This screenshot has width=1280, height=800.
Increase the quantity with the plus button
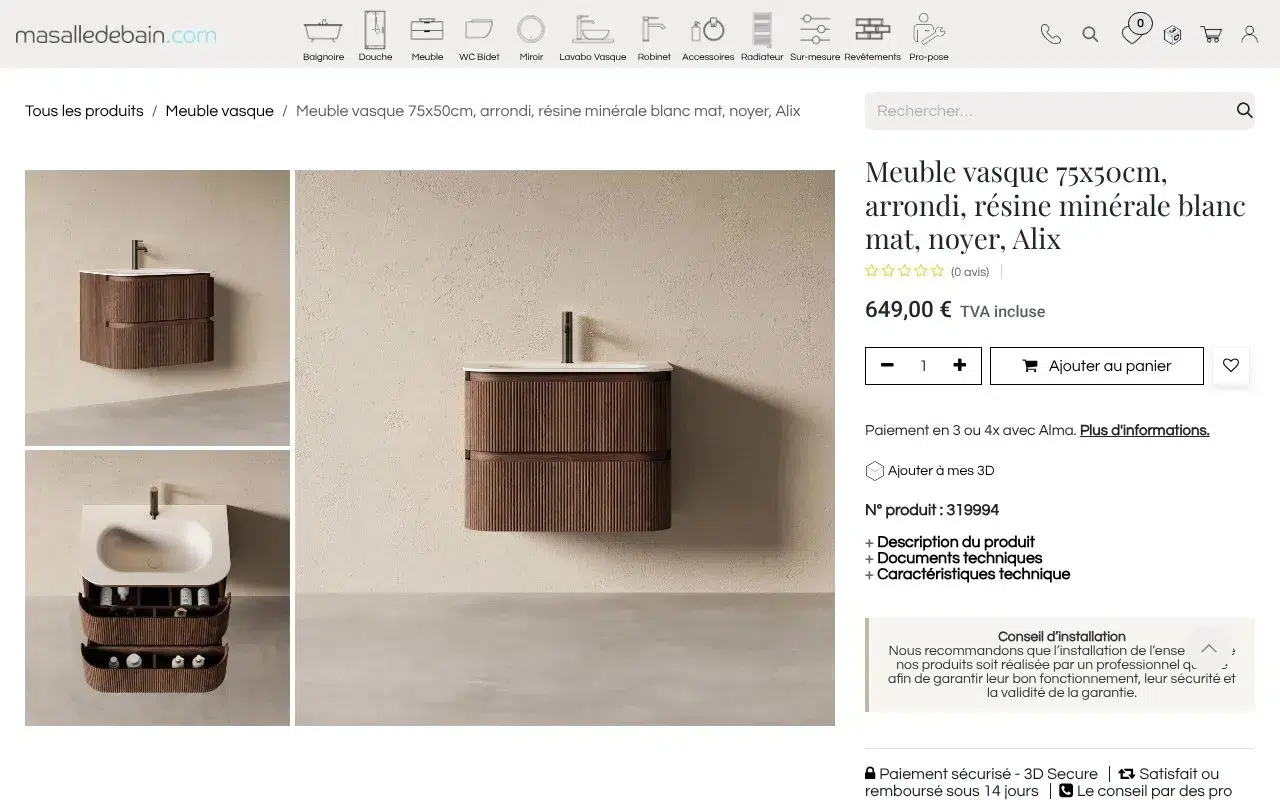[x=960, y=366]
